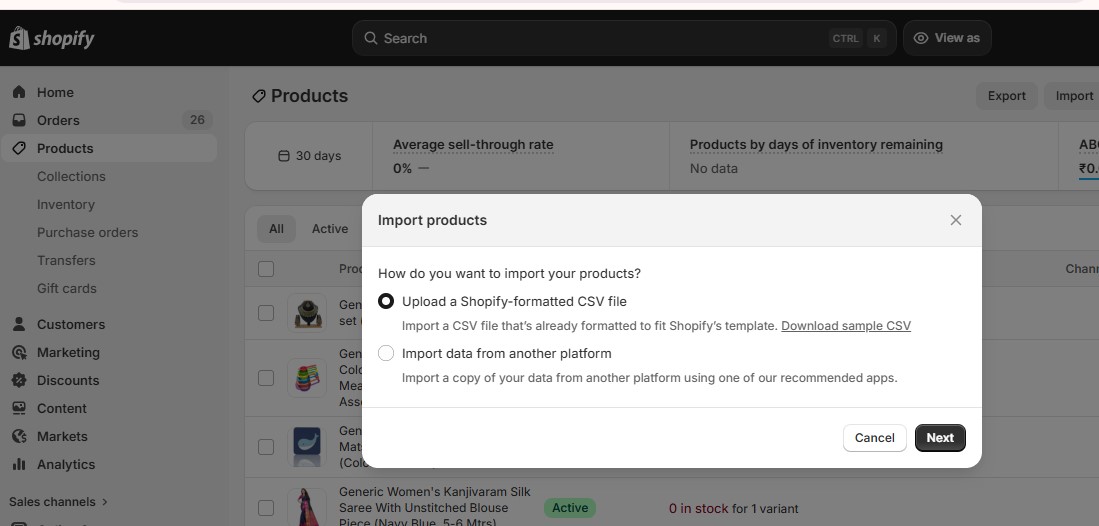Open the Download sample CSV link
This screenshot has width=1099, height=526.
846,326
